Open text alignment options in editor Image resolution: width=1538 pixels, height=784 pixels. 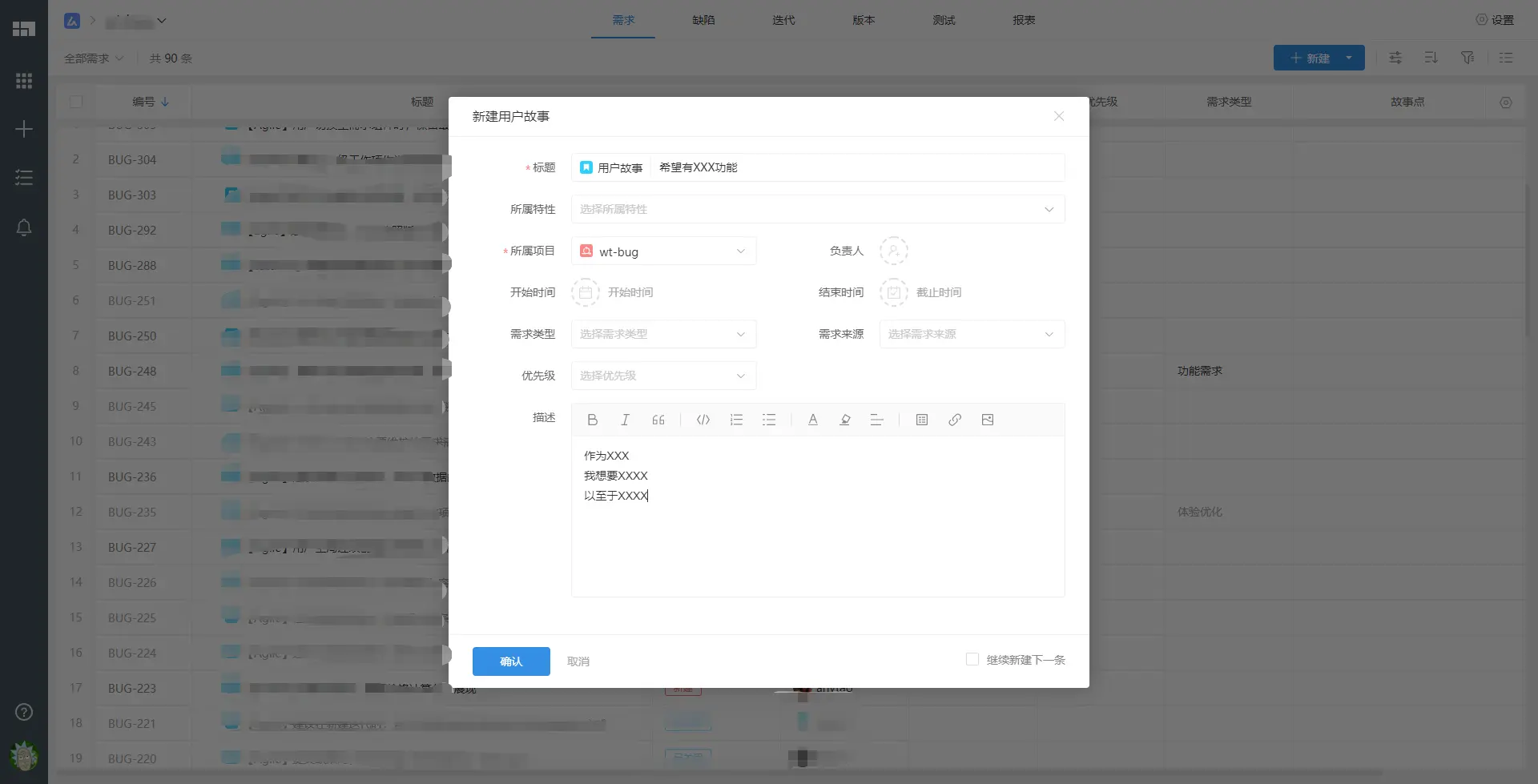point(877,420)
